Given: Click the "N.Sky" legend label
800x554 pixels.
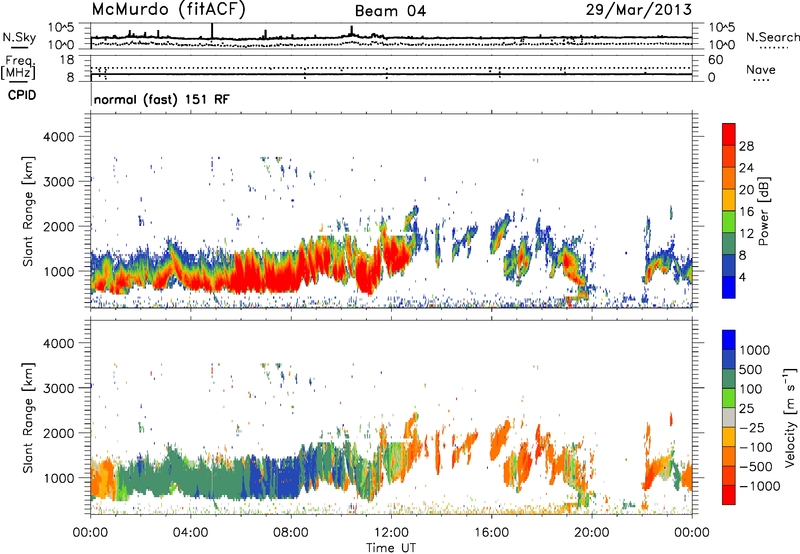Looking at the screenshot, I should (x=19, y=37).
